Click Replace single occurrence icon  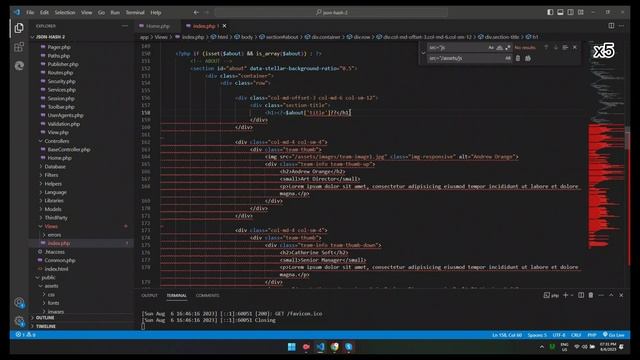pyautogui.click(x=518, y=58)
